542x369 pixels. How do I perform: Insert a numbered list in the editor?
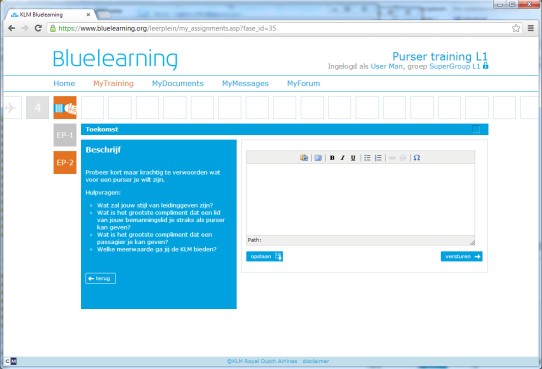click(378, 158)
